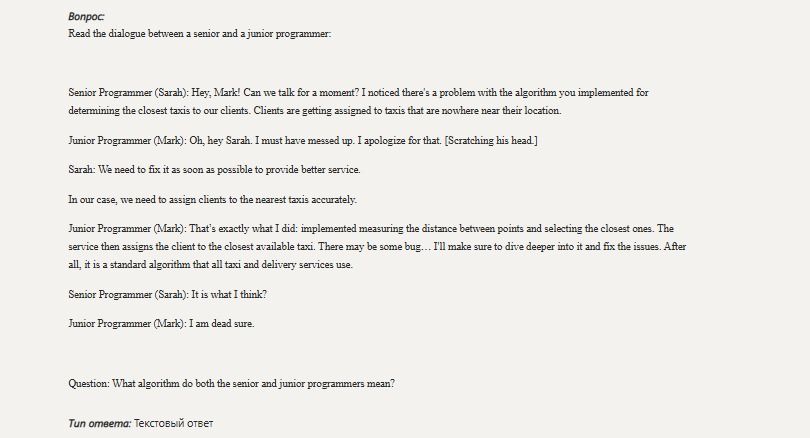
Task: Click the first 'Senior Programmer (Sarah):' speaker label
Action: click(x=129, y=93)
